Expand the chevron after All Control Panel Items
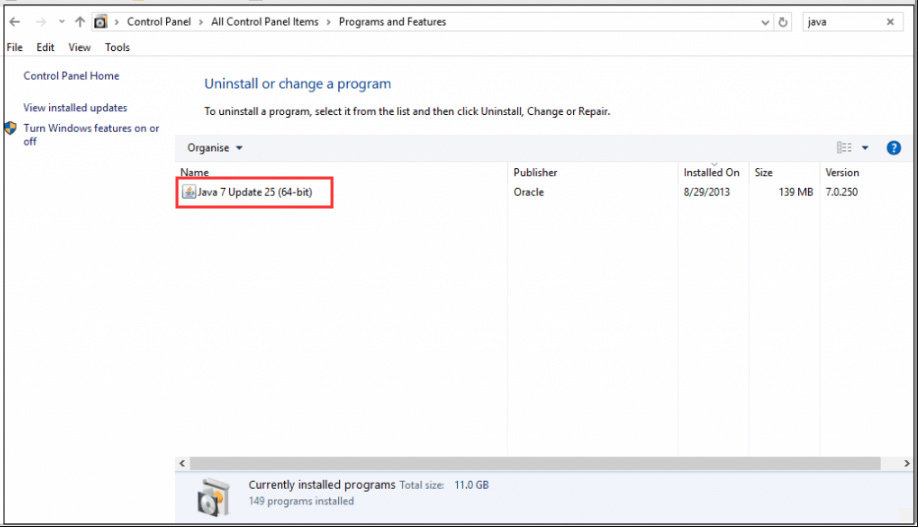 (x=328, y=22)
